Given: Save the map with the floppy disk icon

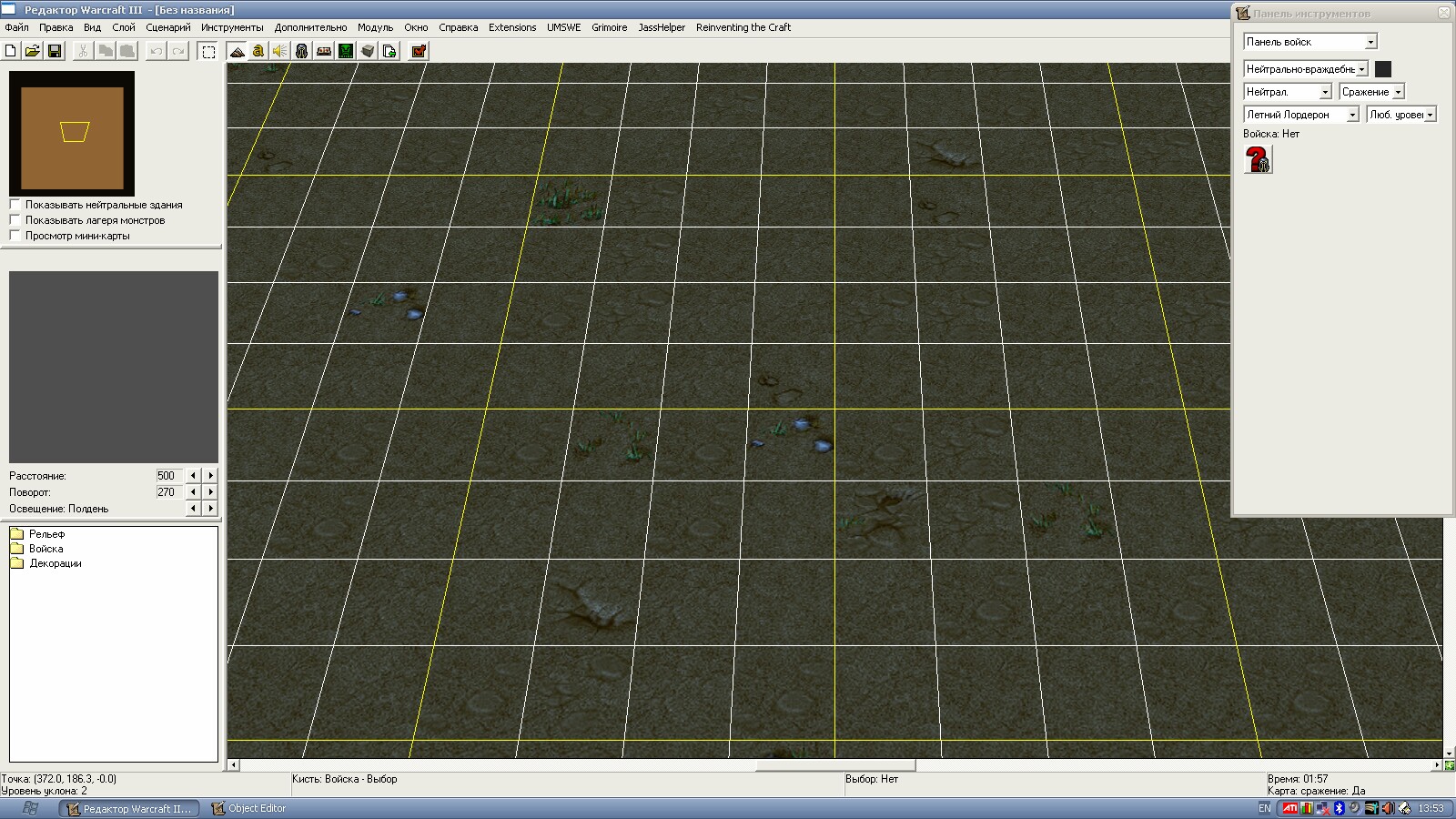Looking at the screenshot, I should click(55, 51).
